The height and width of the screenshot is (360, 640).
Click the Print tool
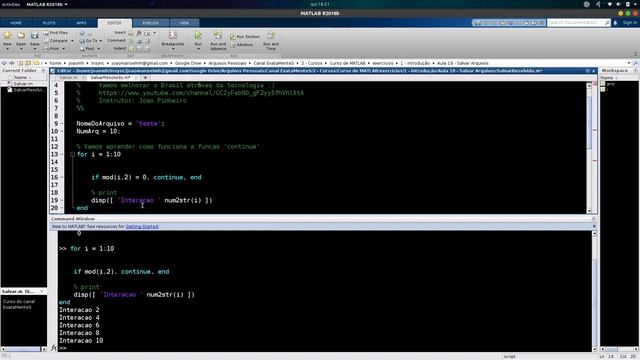(x=52, y=49)
